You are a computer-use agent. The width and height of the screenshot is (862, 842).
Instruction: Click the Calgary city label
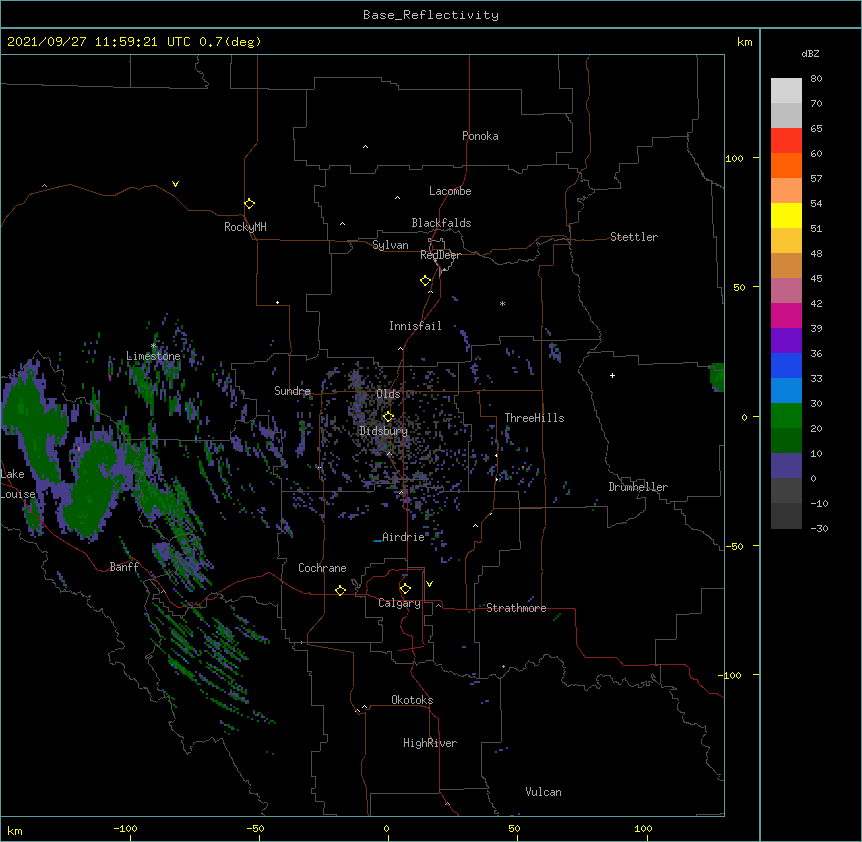(x=399, y=603)
